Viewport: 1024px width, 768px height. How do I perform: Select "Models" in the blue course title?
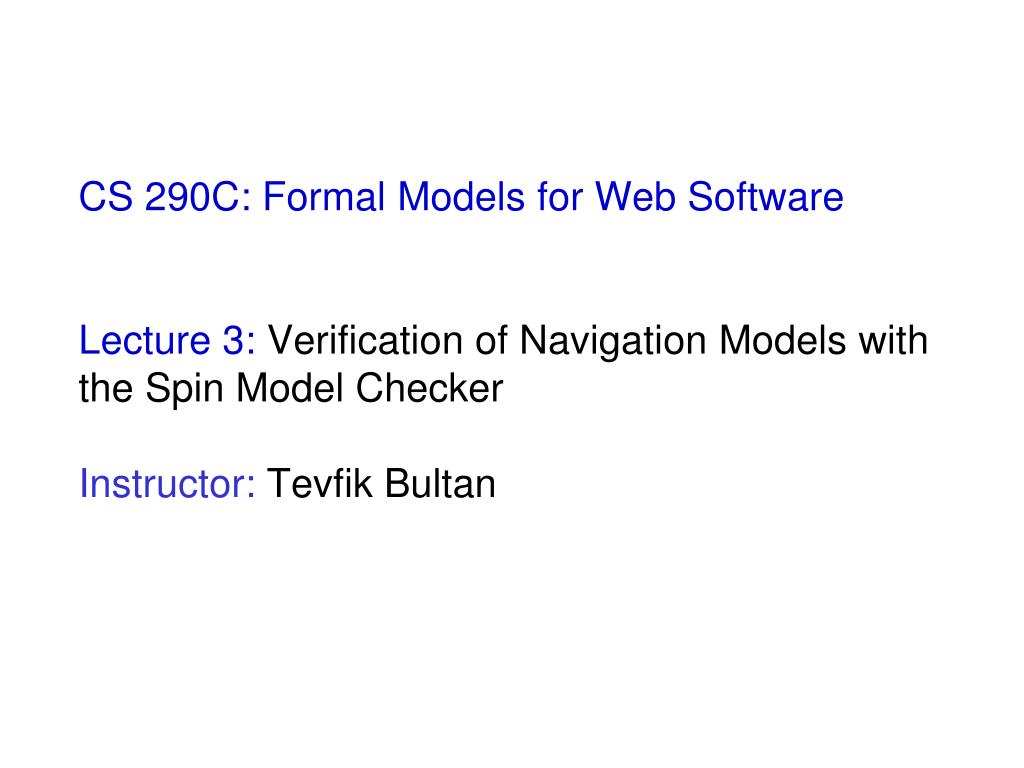tap(461, 197)
